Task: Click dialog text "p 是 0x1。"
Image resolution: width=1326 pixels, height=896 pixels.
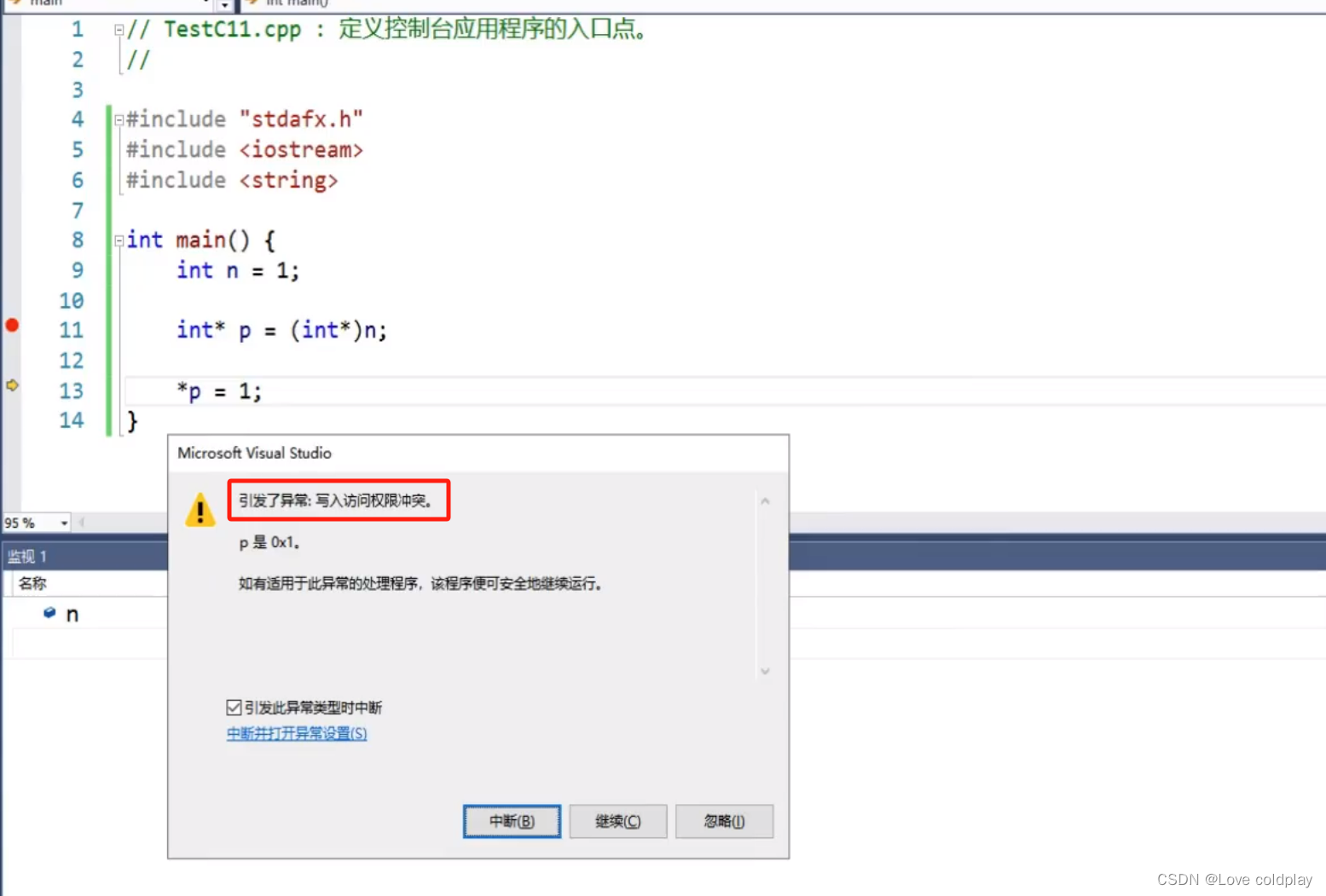Action: 269,542
